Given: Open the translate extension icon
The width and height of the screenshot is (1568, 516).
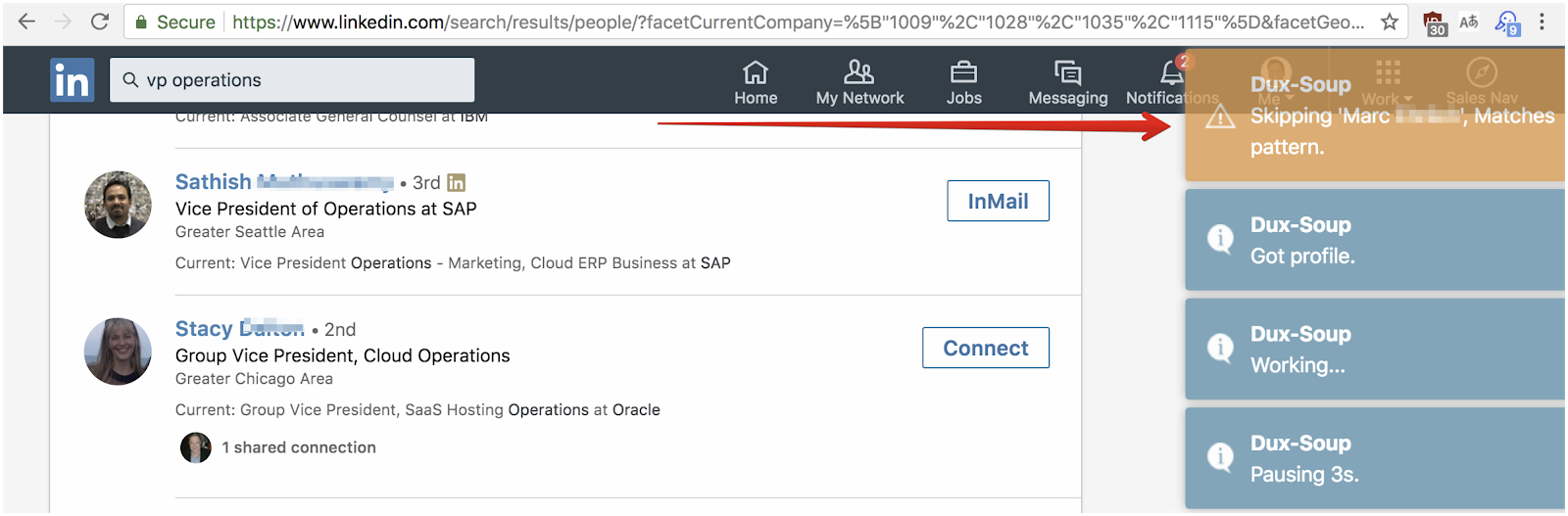Looking at the screenshot, I should [1469, 22].
